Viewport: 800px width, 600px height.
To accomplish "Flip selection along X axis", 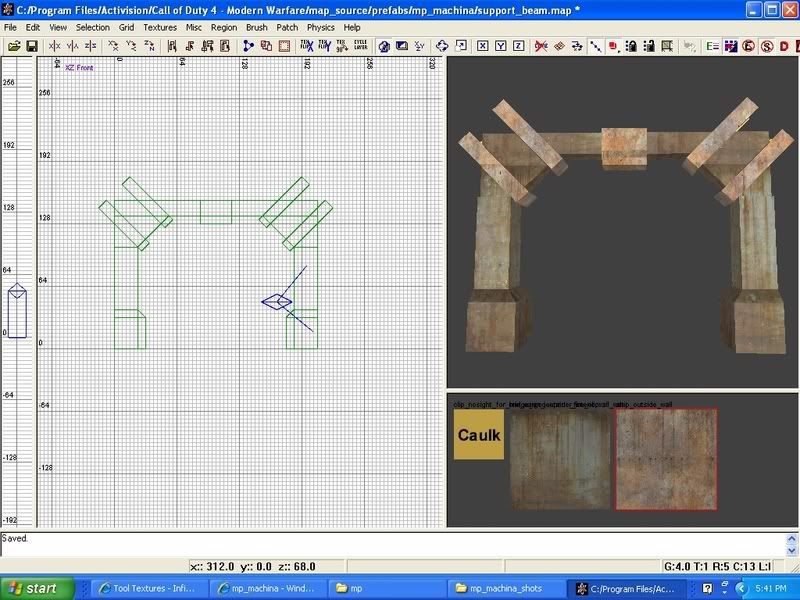I will click(x=54, y=46).
